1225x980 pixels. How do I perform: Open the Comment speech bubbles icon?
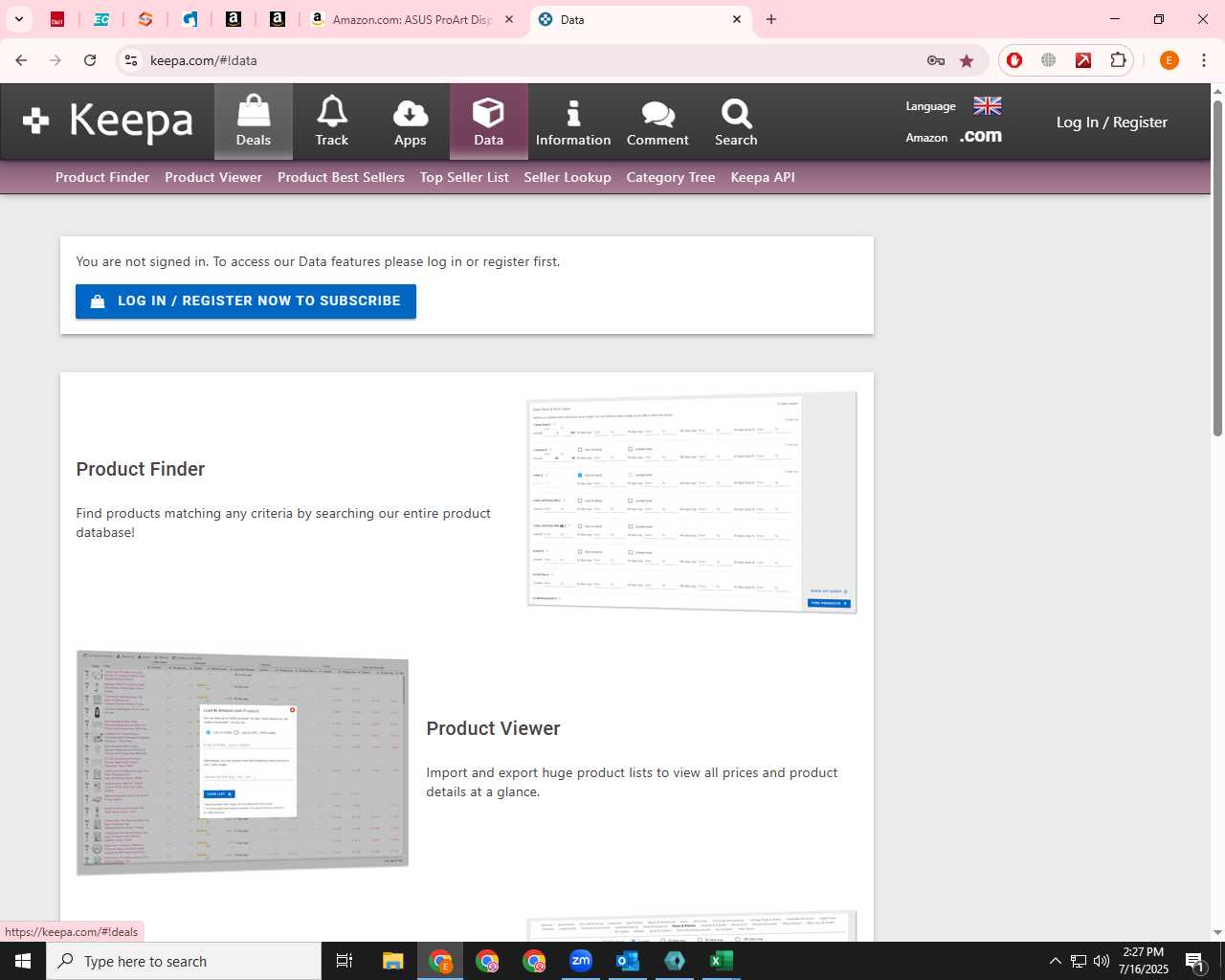click(657, 122)
